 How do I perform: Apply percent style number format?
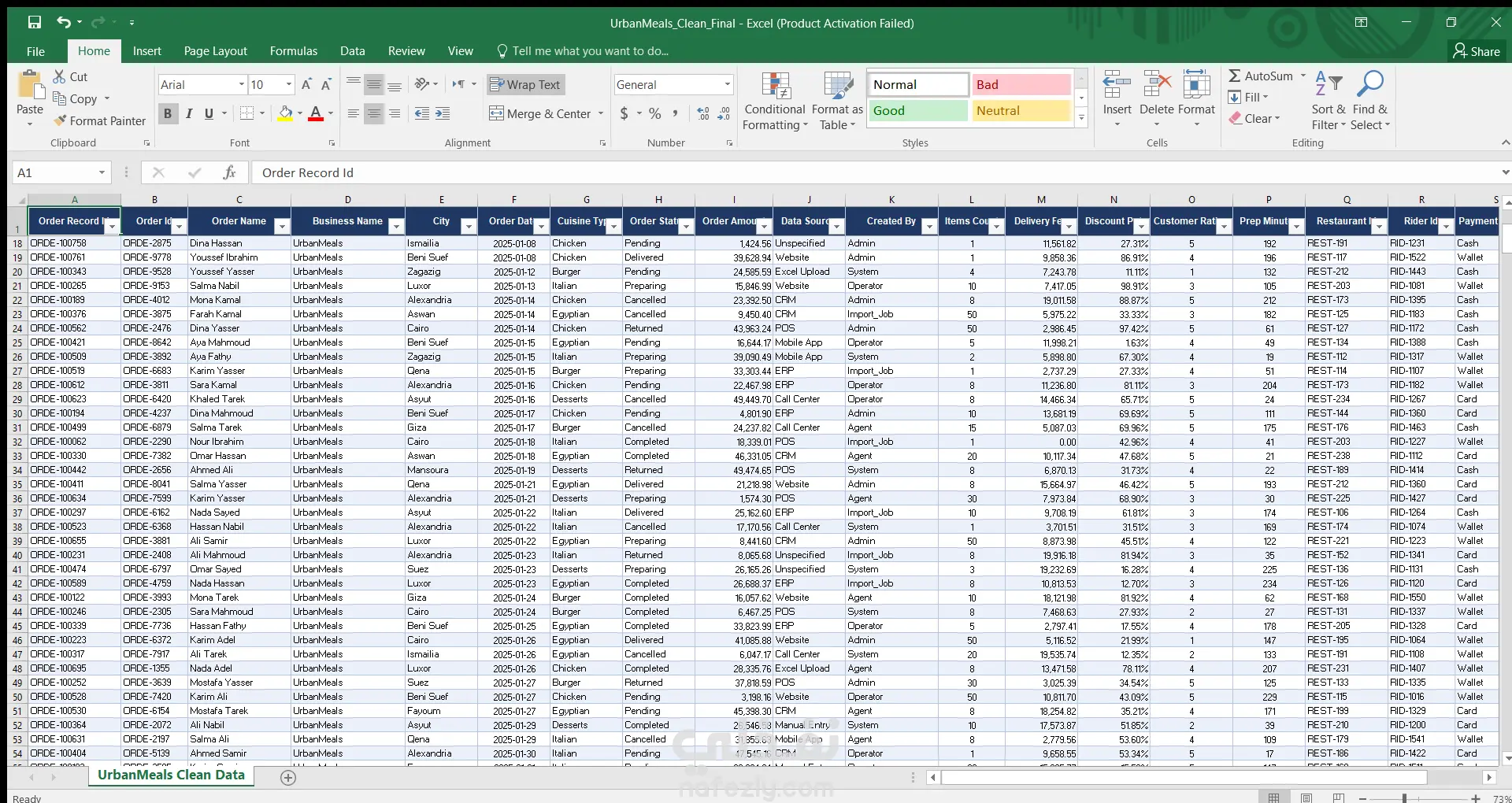pyautogui.click(x=654, y=113)
